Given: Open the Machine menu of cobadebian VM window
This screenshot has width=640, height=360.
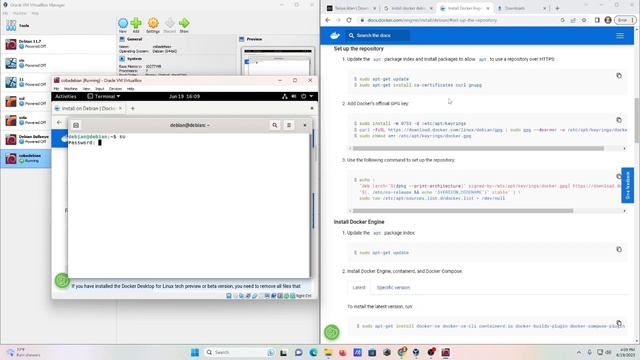Looking at the screenshot, I should pos(71,89).
